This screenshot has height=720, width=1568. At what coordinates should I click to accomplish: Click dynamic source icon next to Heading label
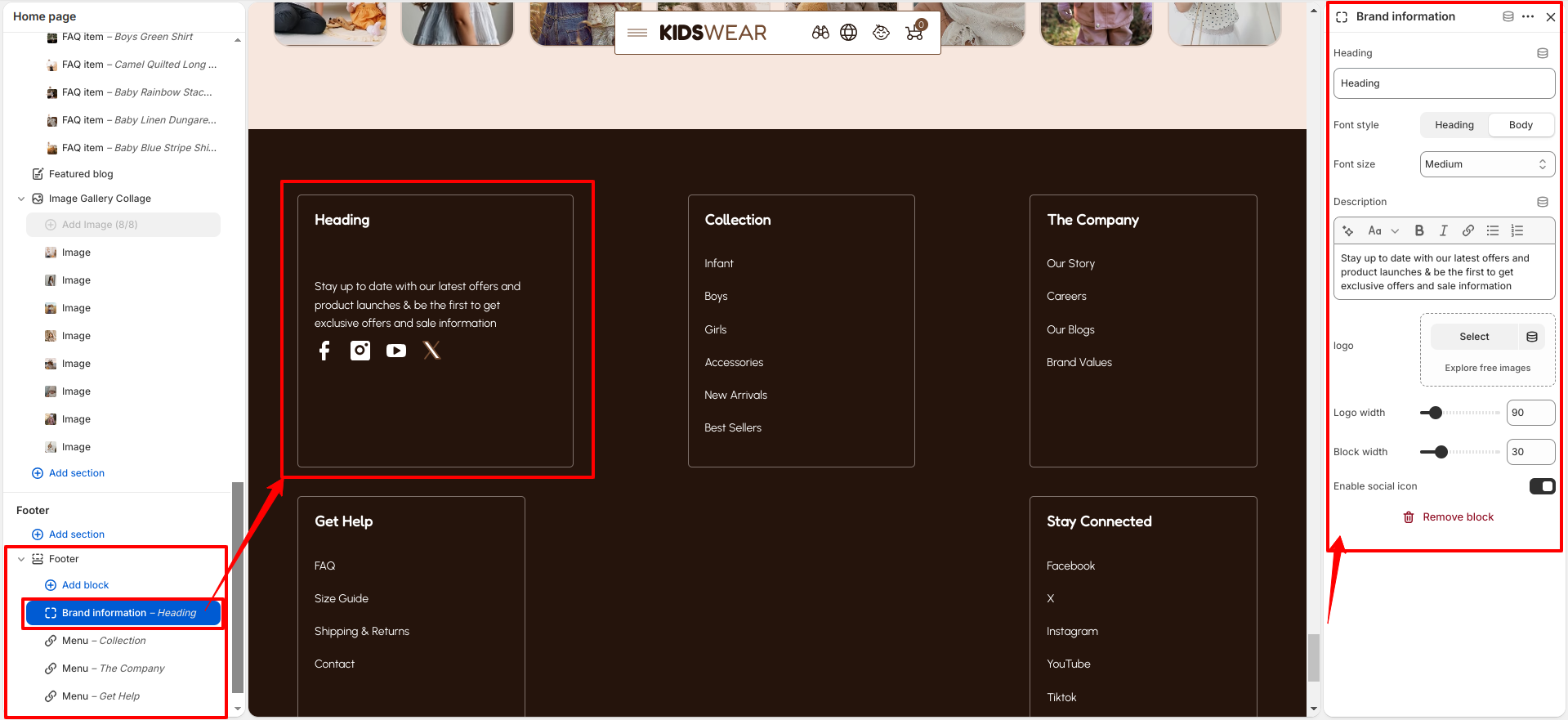(x=1543, y=53)
